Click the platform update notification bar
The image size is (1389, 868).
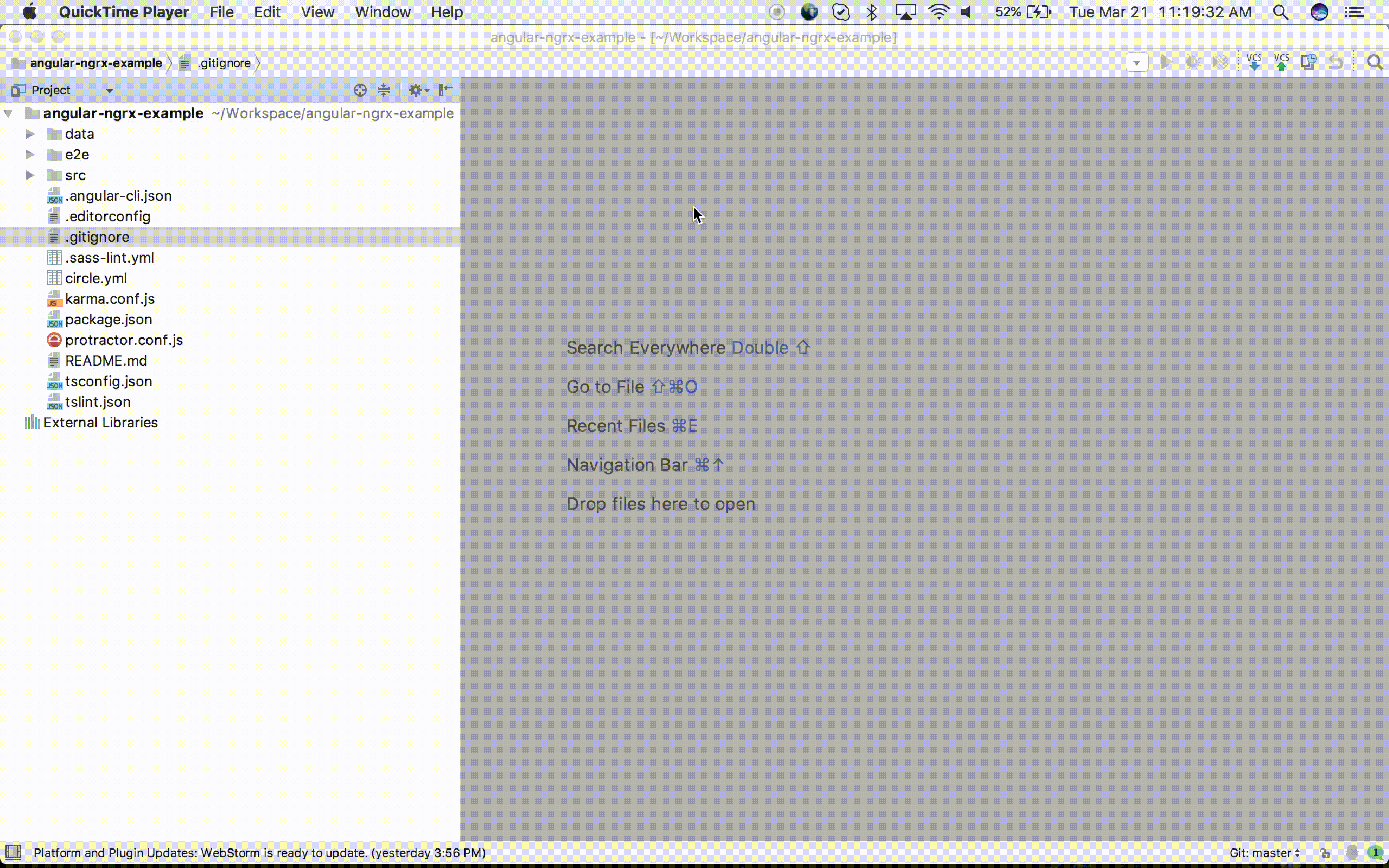pos(258,852)
